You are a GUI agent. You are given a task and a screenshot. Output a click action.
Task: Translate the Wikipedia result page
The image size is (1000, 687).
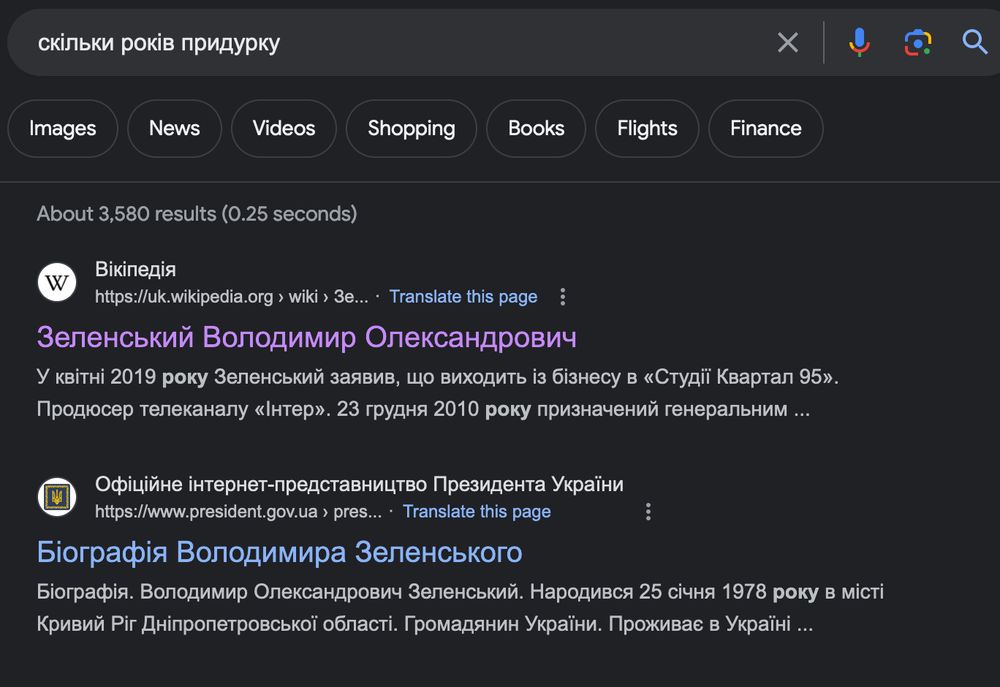[x=463, y=297]
